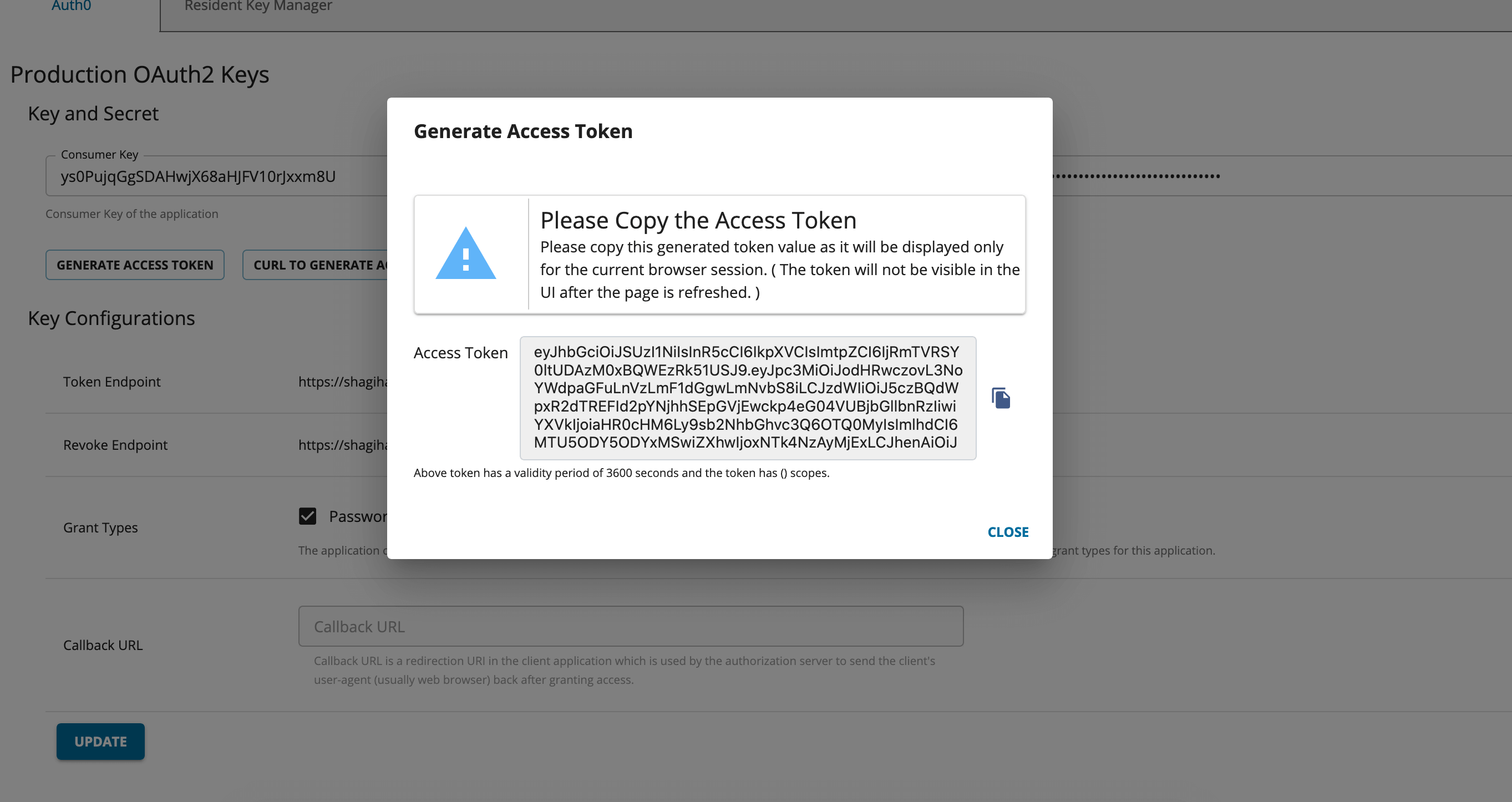Click the Revoke Endpoint URL value
The image size is (1512, 802).
[x=343, y=445]
